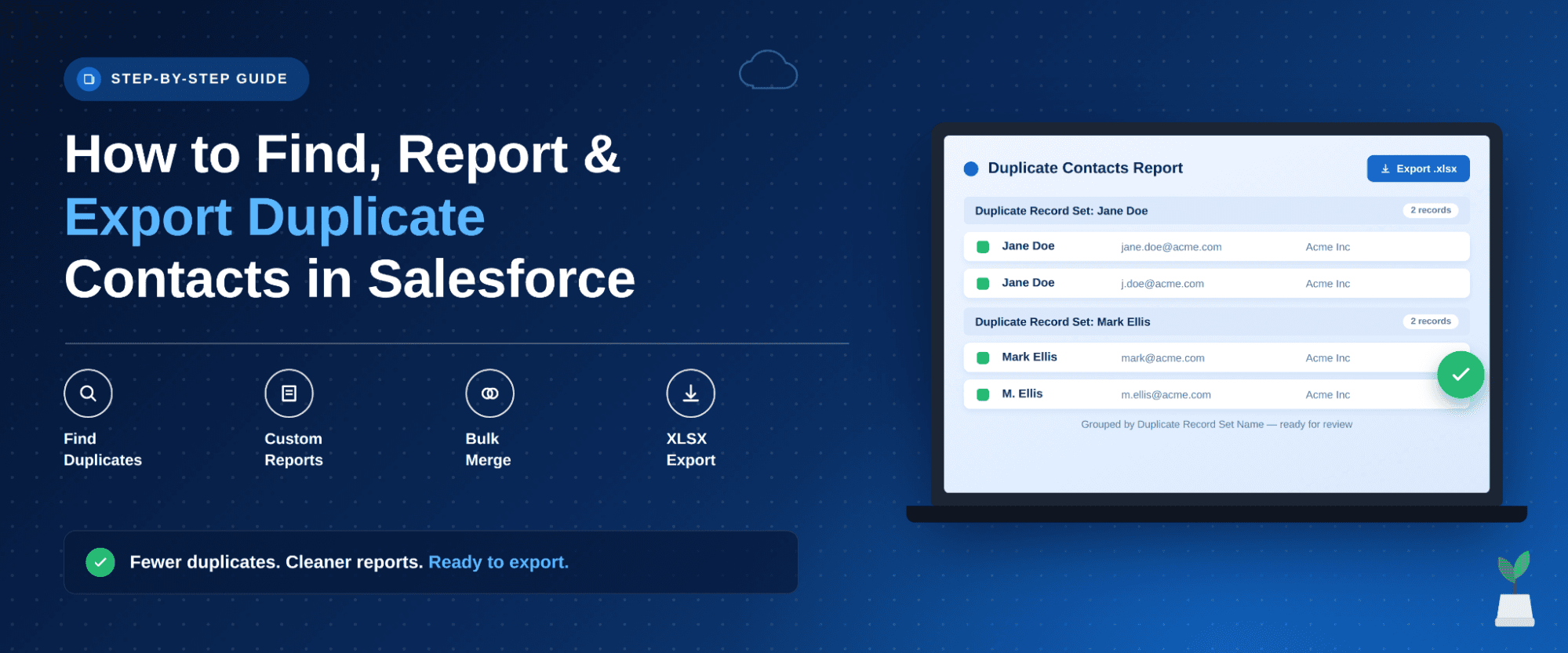Click the name M. Ellis in table

1022,394
